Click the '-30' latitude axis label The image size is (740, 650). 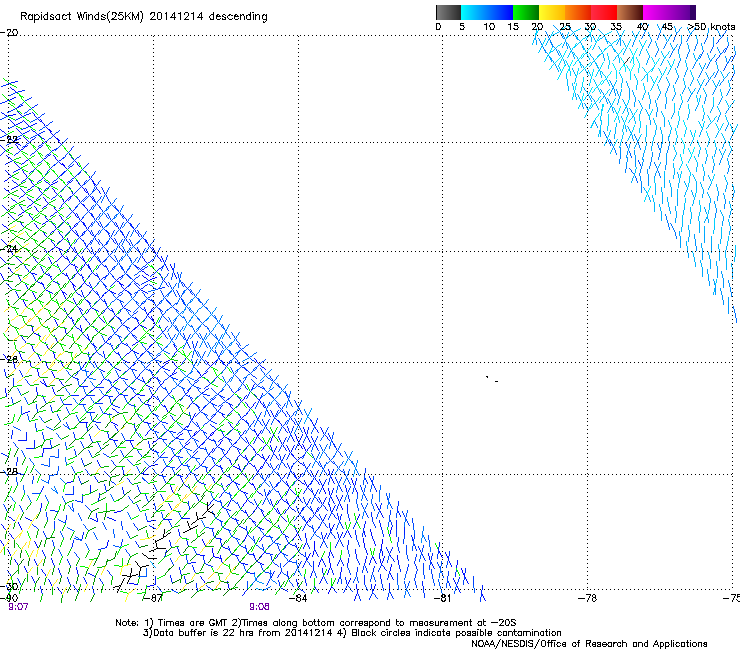[9, 587]
